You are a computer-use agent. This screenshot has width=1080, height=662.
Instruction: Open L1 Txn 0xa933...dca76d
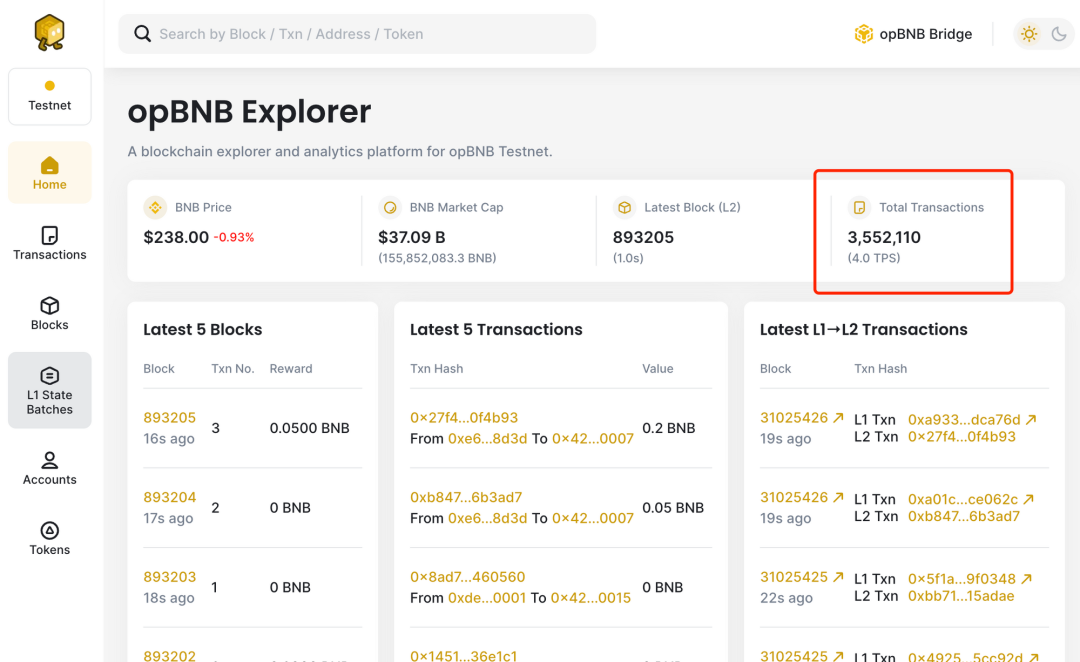pyautogui.click(x=964, y=420)
